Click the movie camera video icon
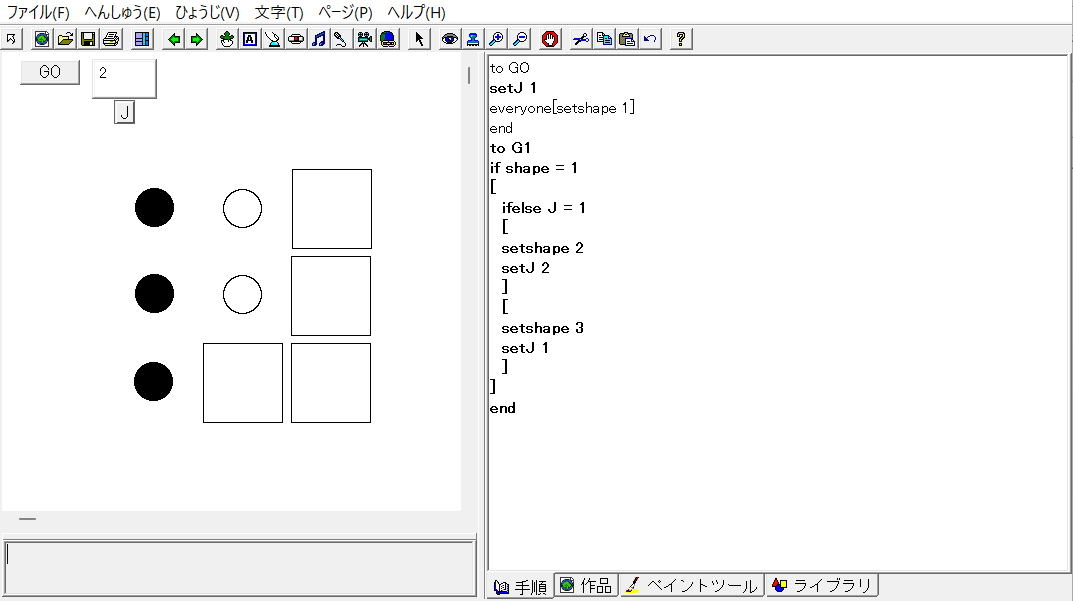Screen dimensions: 1073x601 coord(364,39)
